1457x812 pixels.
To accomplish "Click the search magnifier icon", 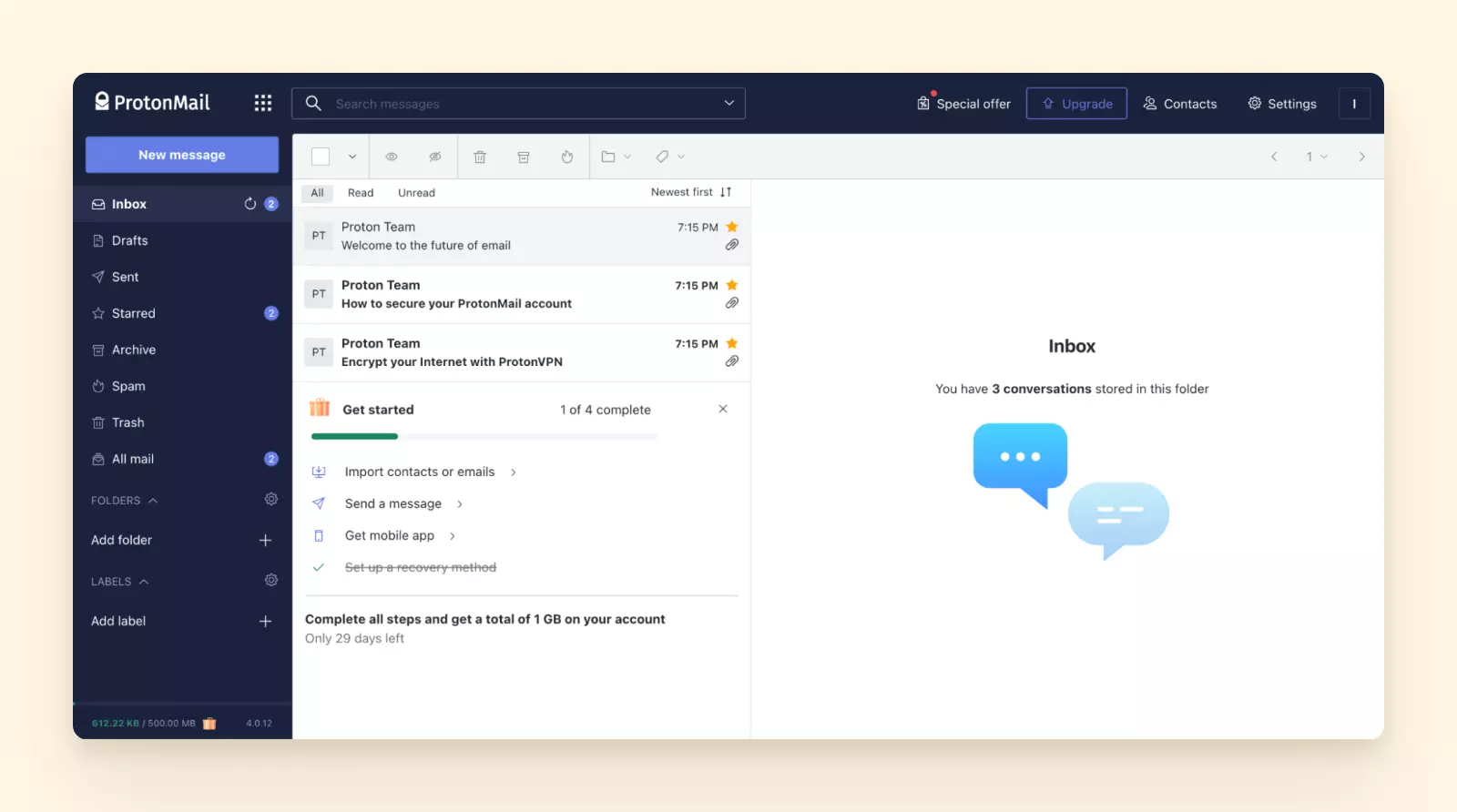I will click(313, 103).
